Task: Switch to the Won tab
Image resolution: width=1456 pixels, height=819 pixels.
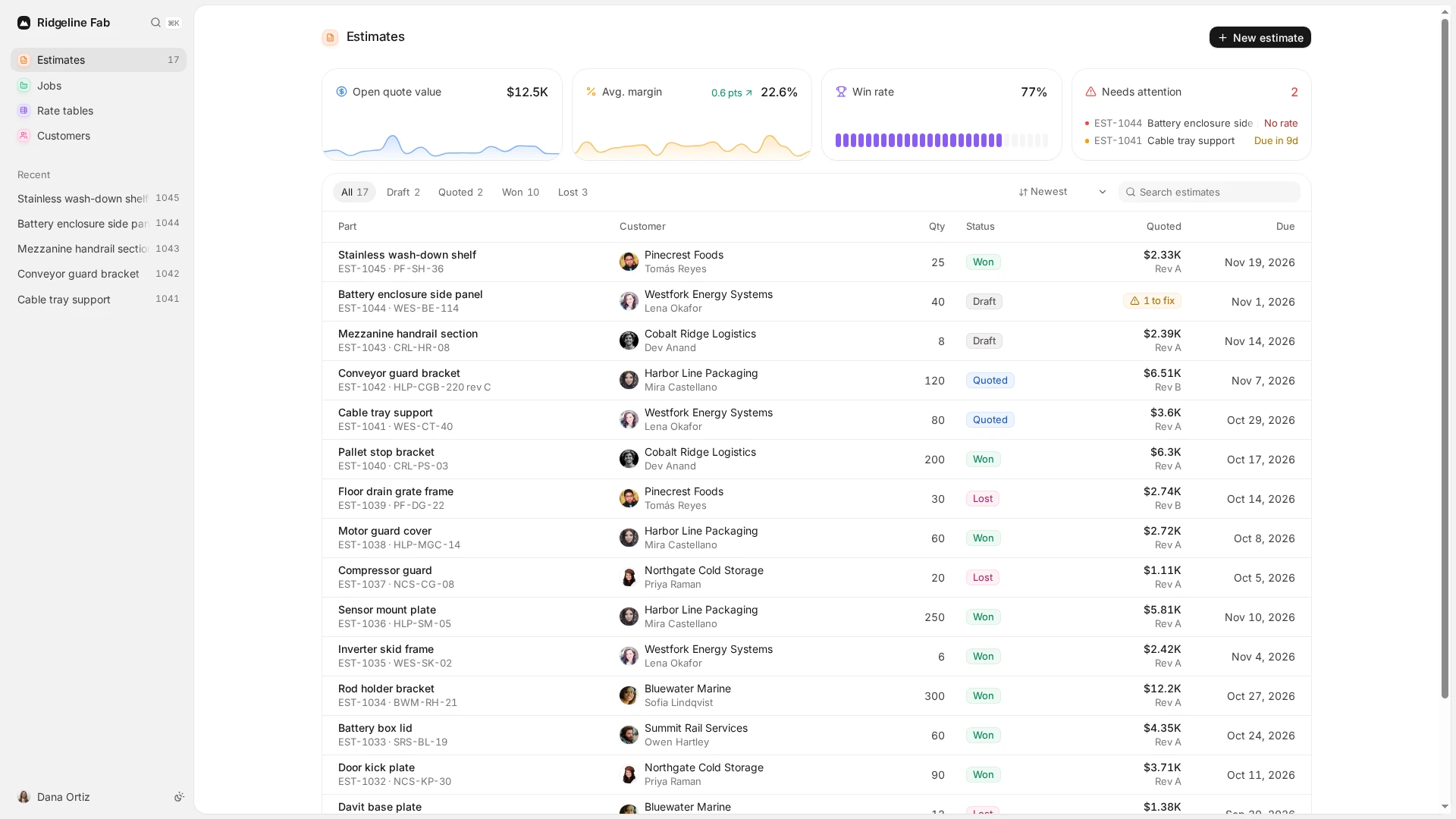Action: click(520, 192)
